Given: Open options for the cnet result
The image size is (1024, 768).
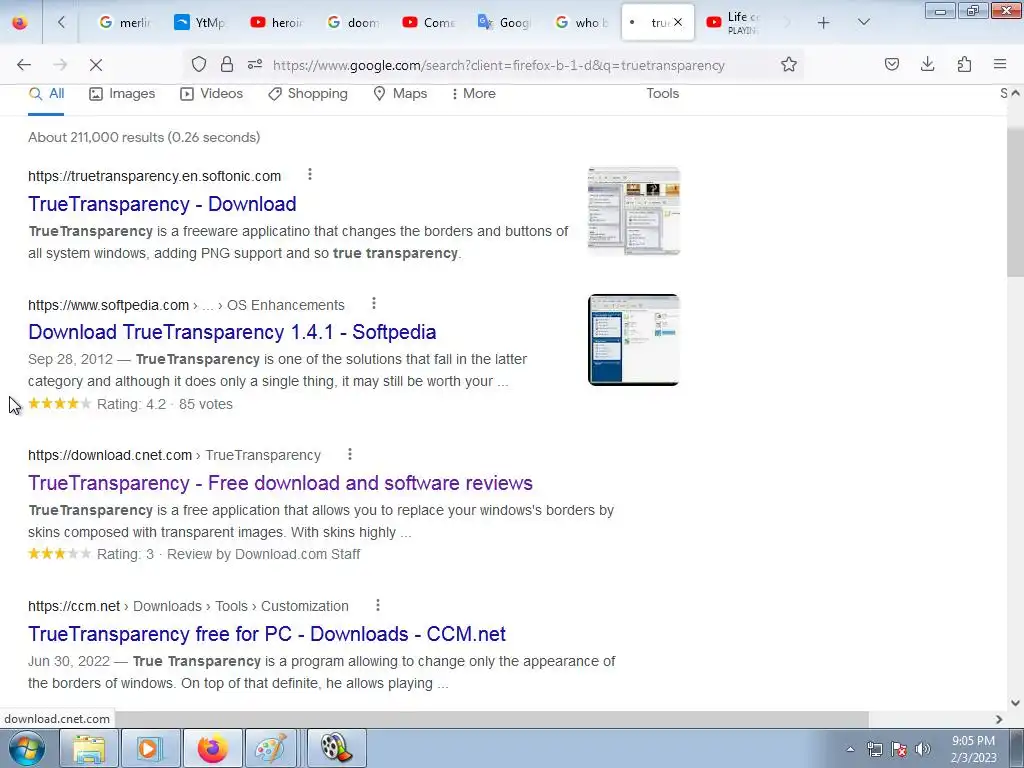Looking at the screenshot, I should click(x=350, y=454).
